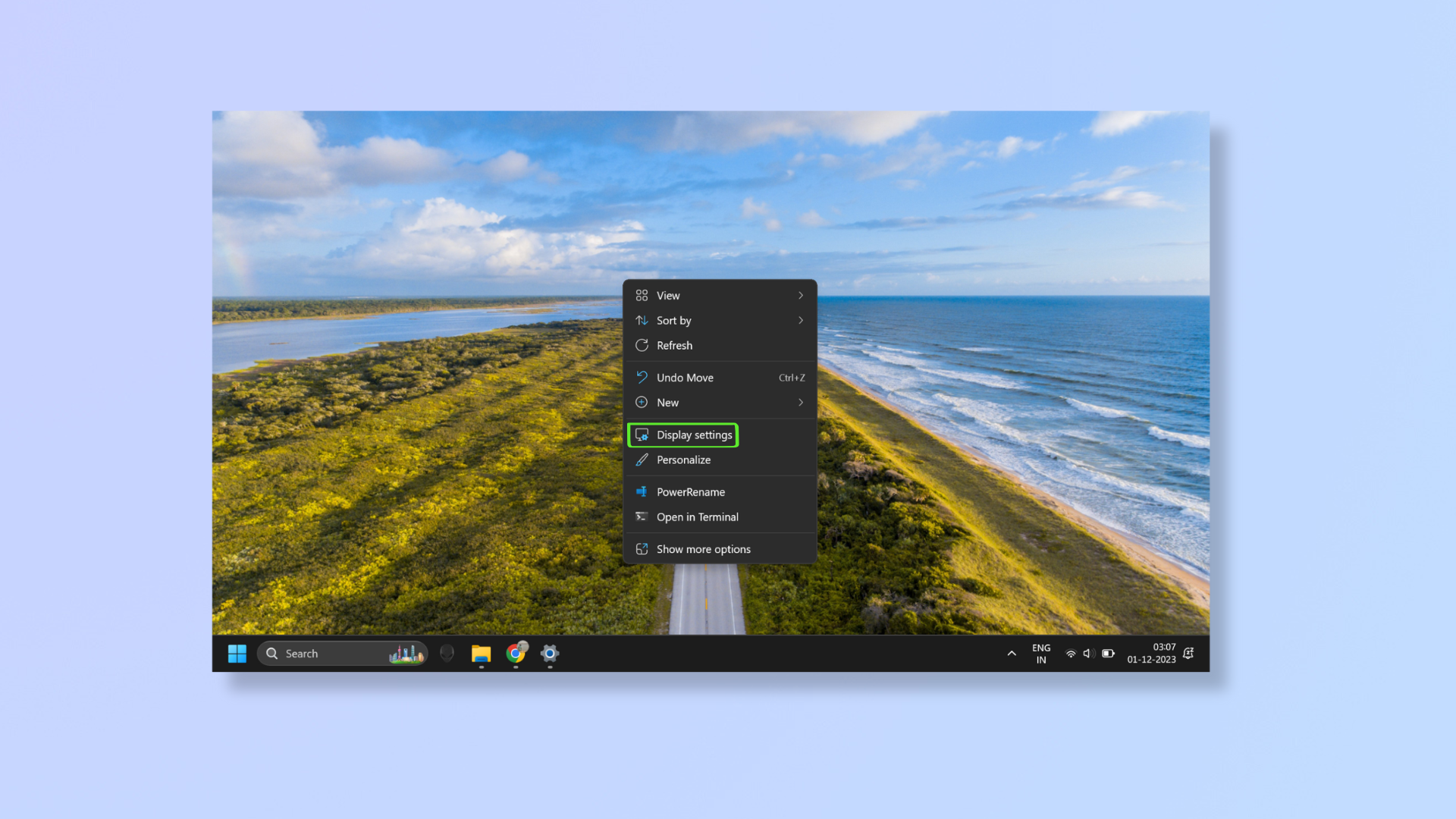Screen dimensions: 1456x819
Task: Open Google Chrome from taskbar
Action: point(515,653)
